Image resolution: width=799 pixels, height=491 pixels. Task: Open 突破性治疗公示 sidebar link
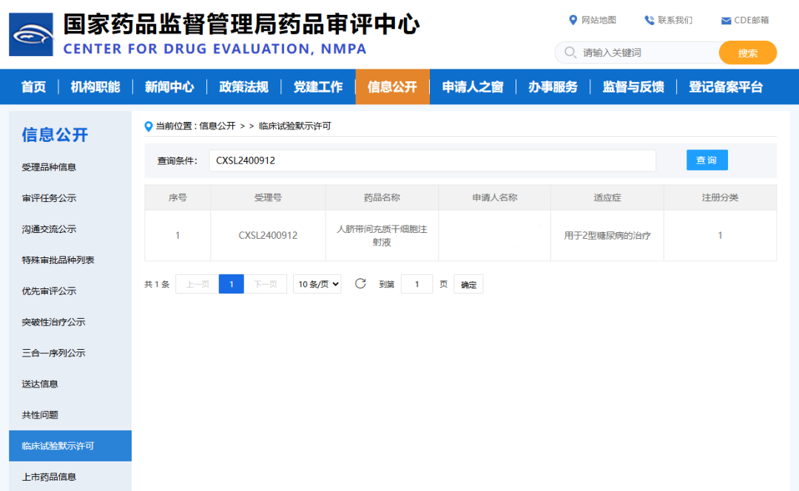54,322
